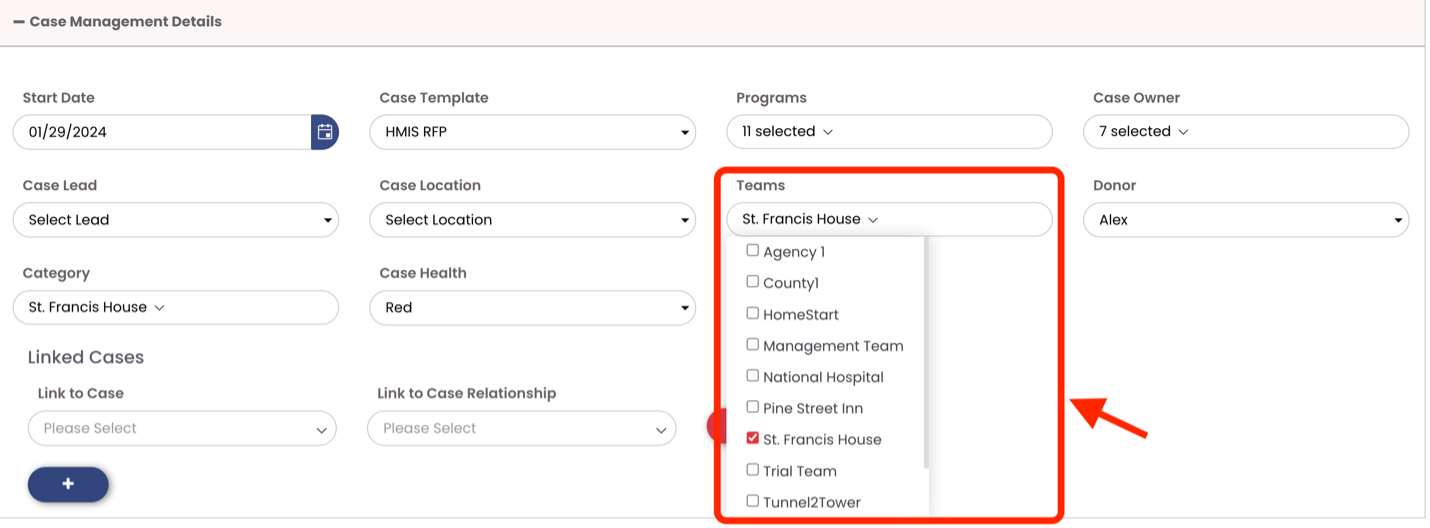The image size is (1430, 528).
Task: Check the HomeStart option
Action: [753, 313]
